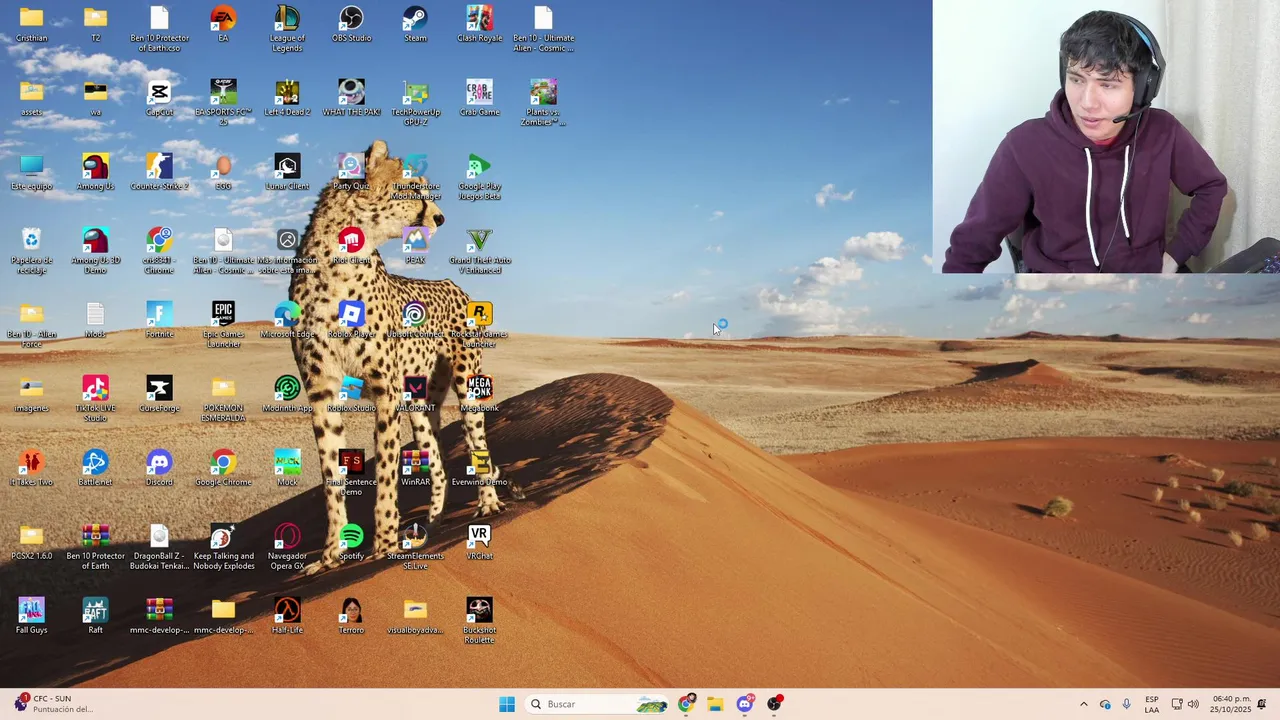Select Among Us 3D Demo icon

coord(95,251)
